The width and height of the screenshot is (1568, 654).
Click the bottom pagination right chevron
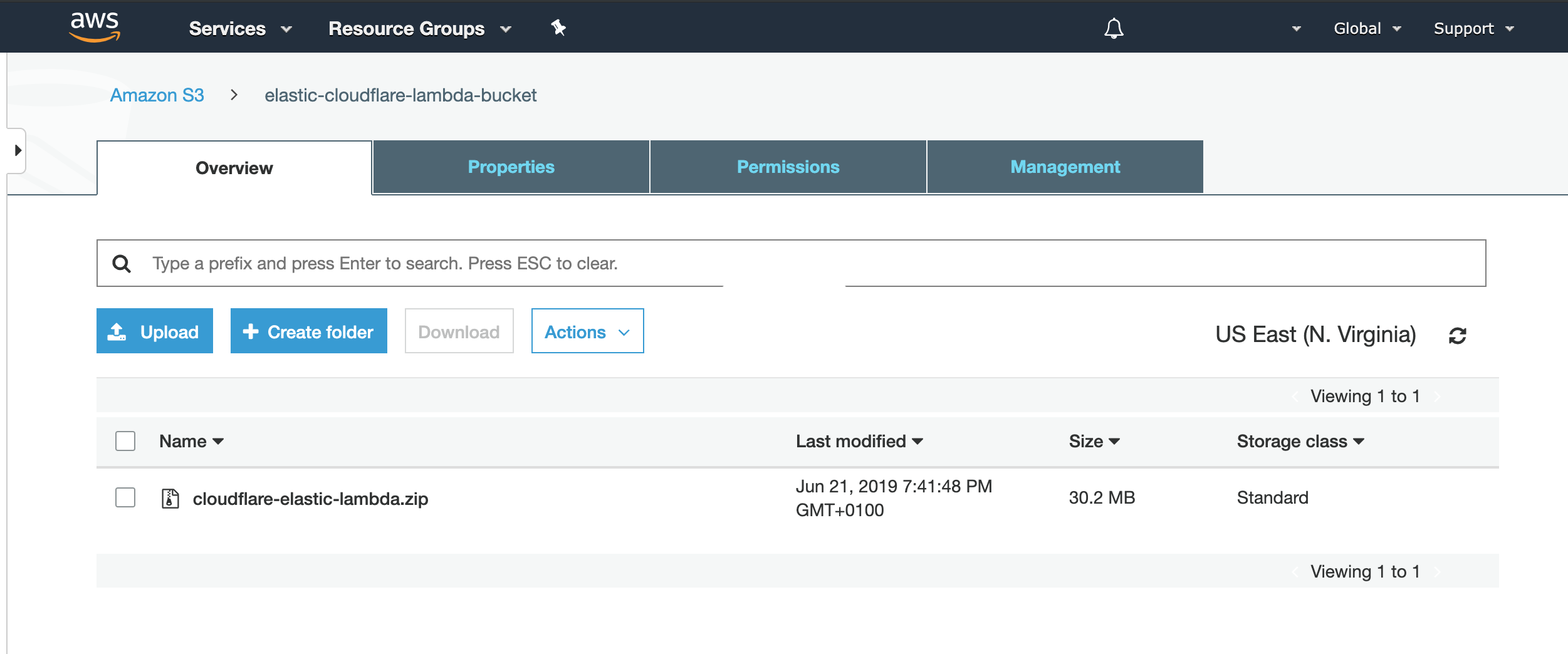(x=1438, y=571)
